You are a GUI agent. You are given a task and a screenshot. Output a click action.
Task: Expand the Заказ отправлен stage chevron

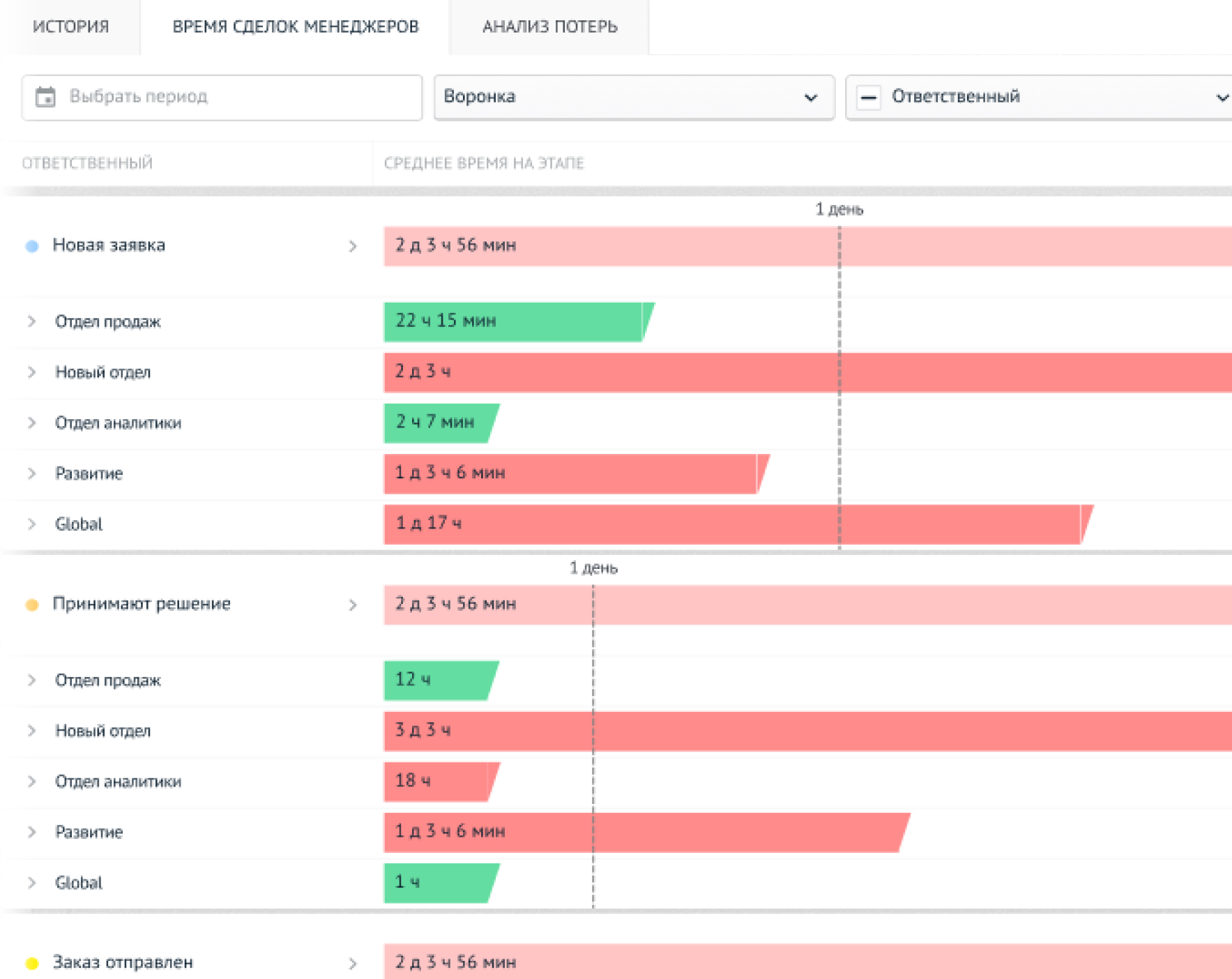pos(353,964)
